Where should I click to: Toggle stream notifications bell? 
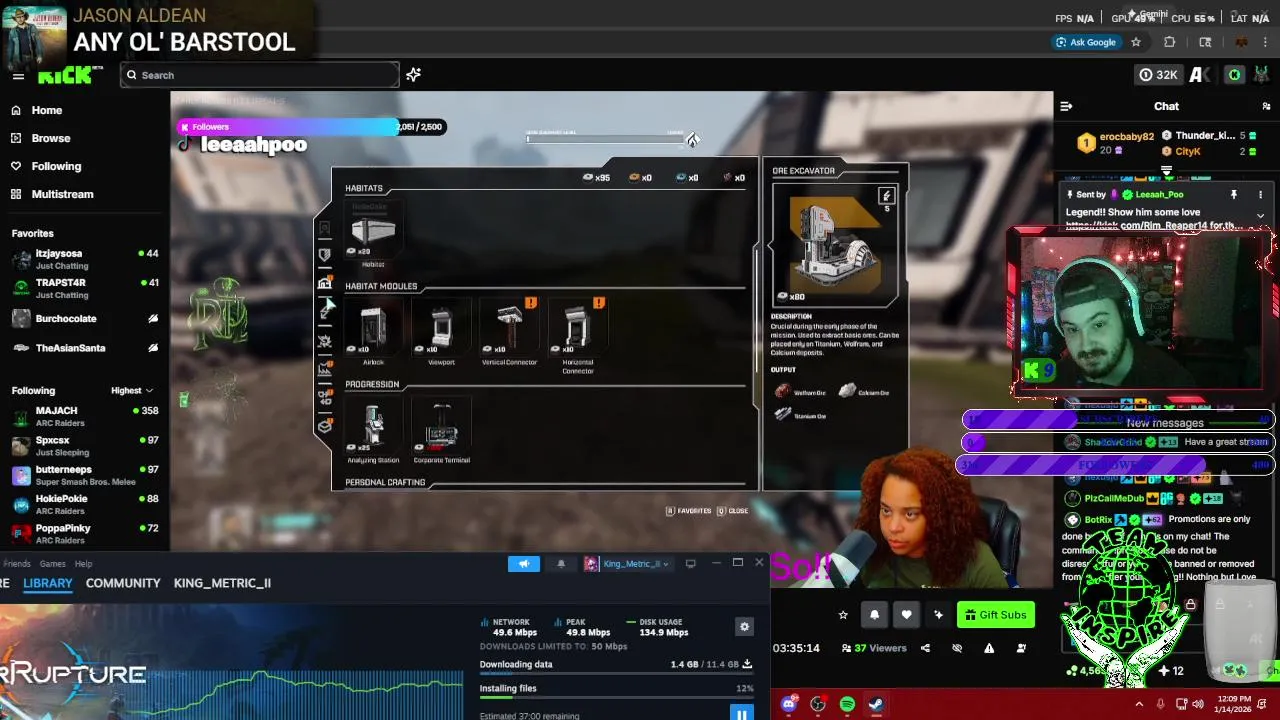875,615
